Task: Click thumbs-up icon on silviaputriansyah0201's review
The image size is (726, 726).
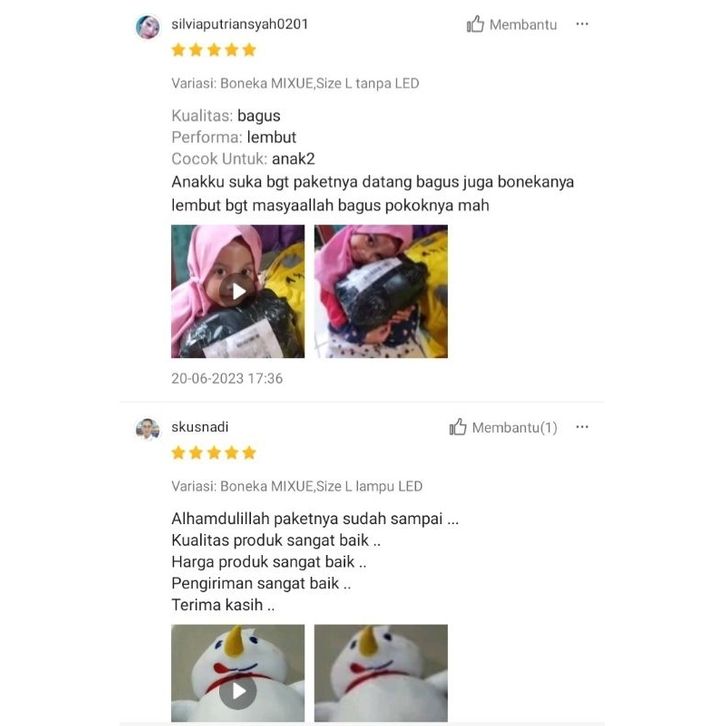Action: [475, 24]
